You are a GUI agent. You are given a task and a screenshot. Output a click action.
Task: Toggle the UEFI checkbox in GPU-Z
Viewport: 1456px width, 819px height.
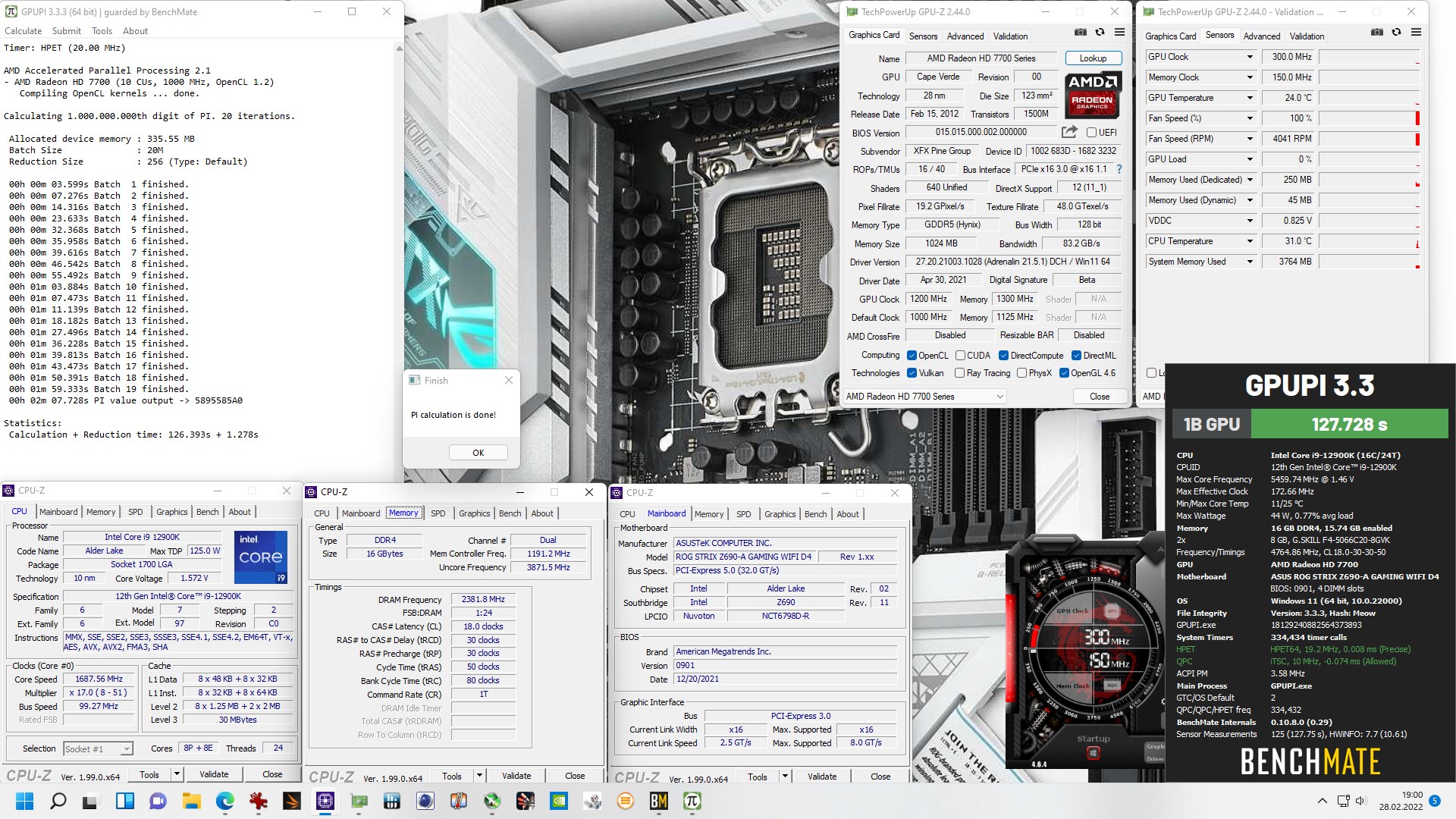coord(1091,132)
